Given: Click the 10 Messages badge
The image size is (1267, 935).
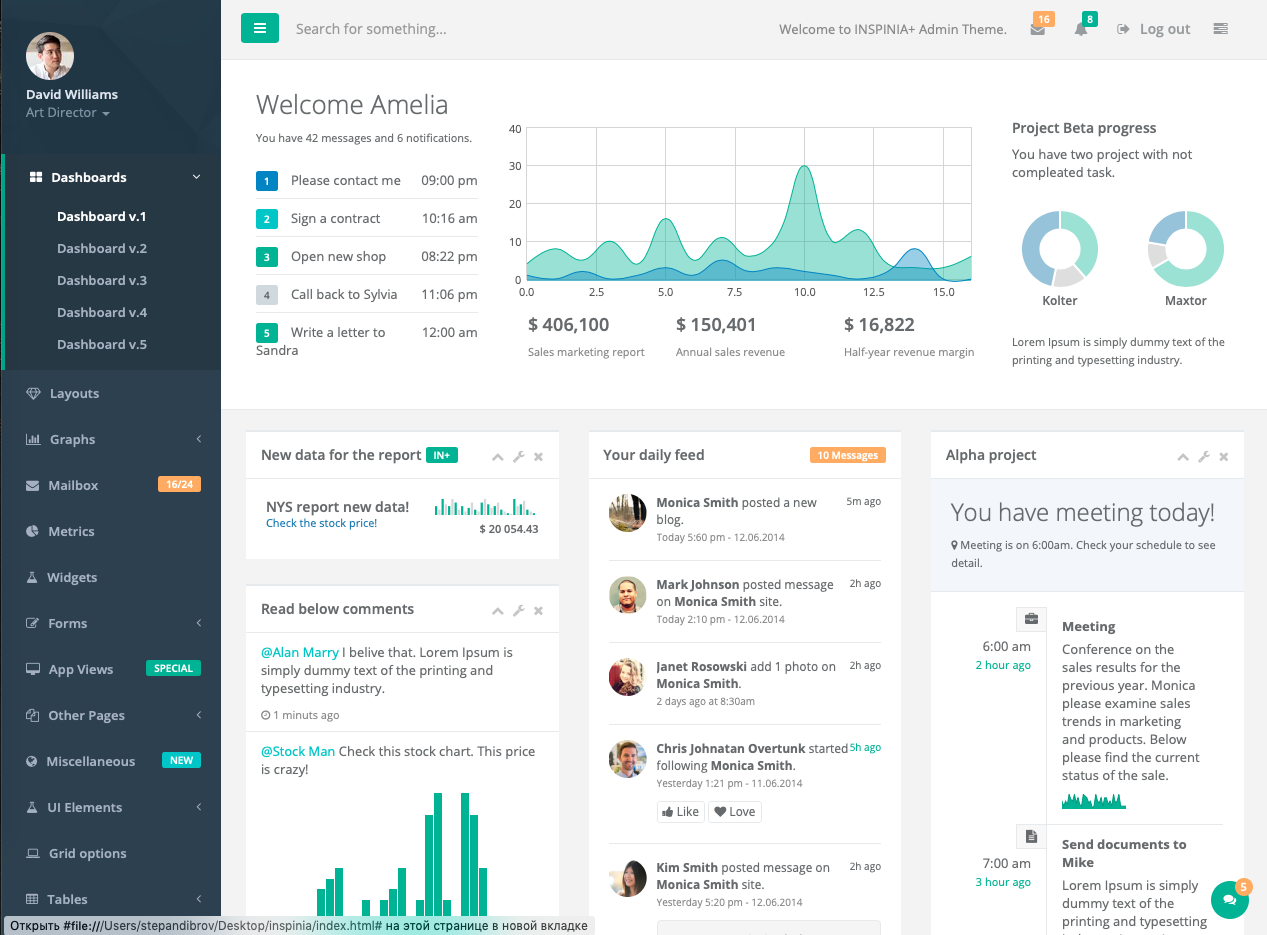Looking at the screenshot, I should (x=847, y=455).
